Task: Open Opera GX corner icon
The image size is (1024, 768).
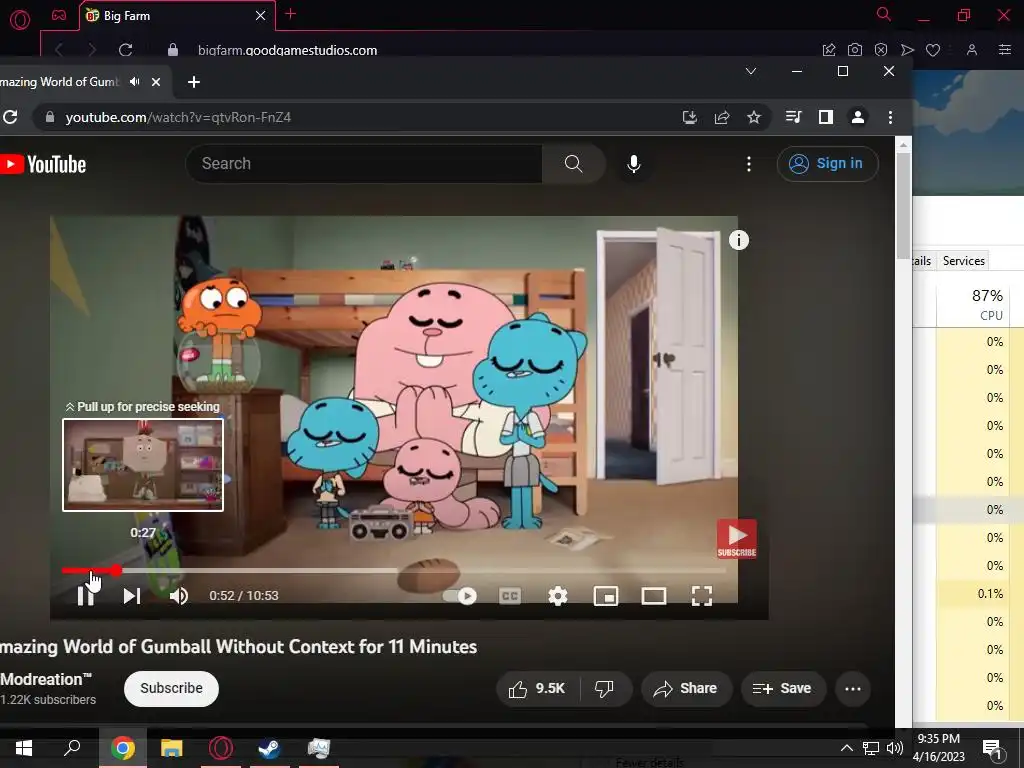Action: (x=59, y=15)
